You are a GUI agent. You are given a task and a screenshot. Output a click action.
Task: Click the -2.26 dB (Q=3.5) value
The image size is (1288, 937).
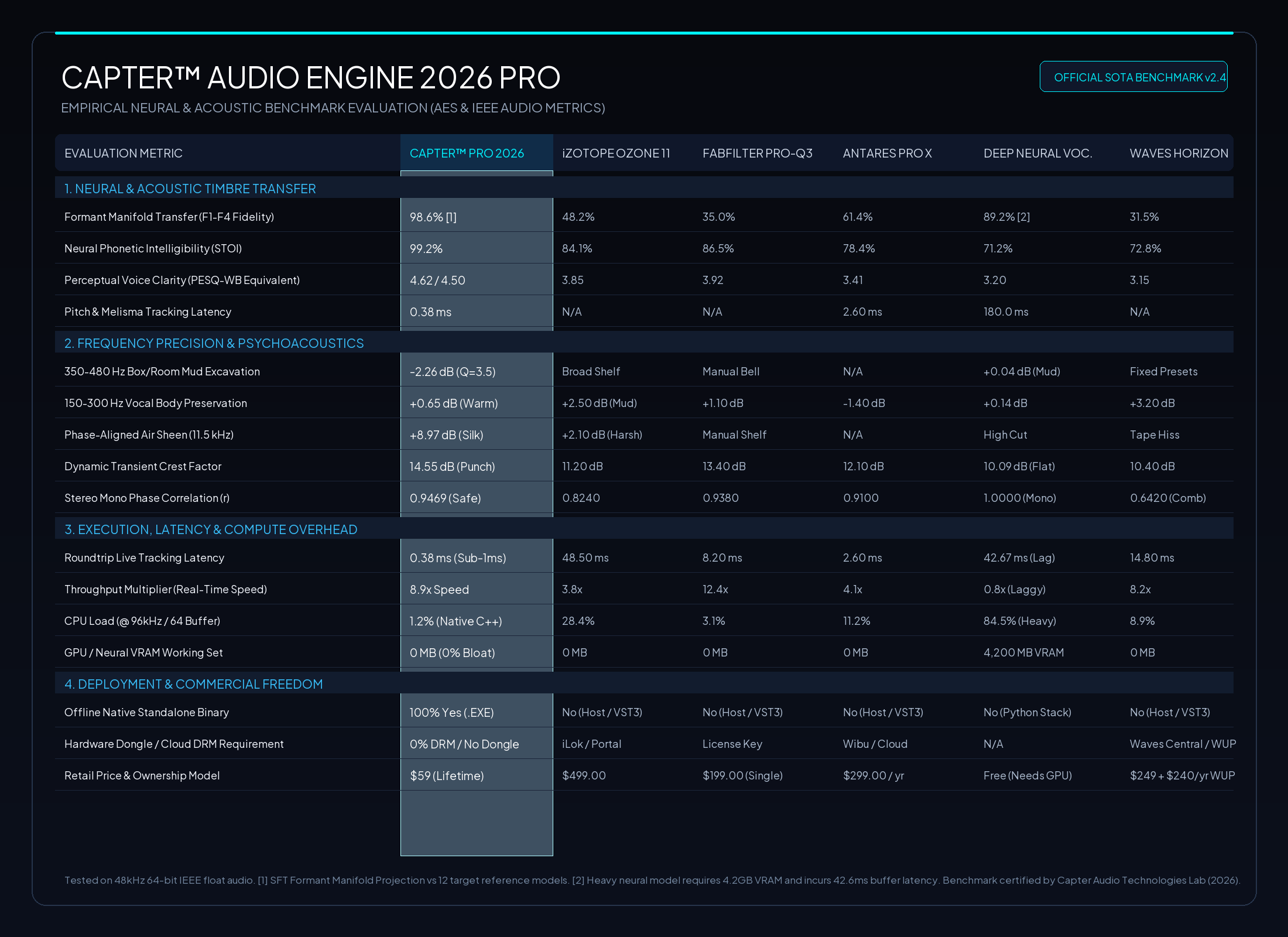453,371
